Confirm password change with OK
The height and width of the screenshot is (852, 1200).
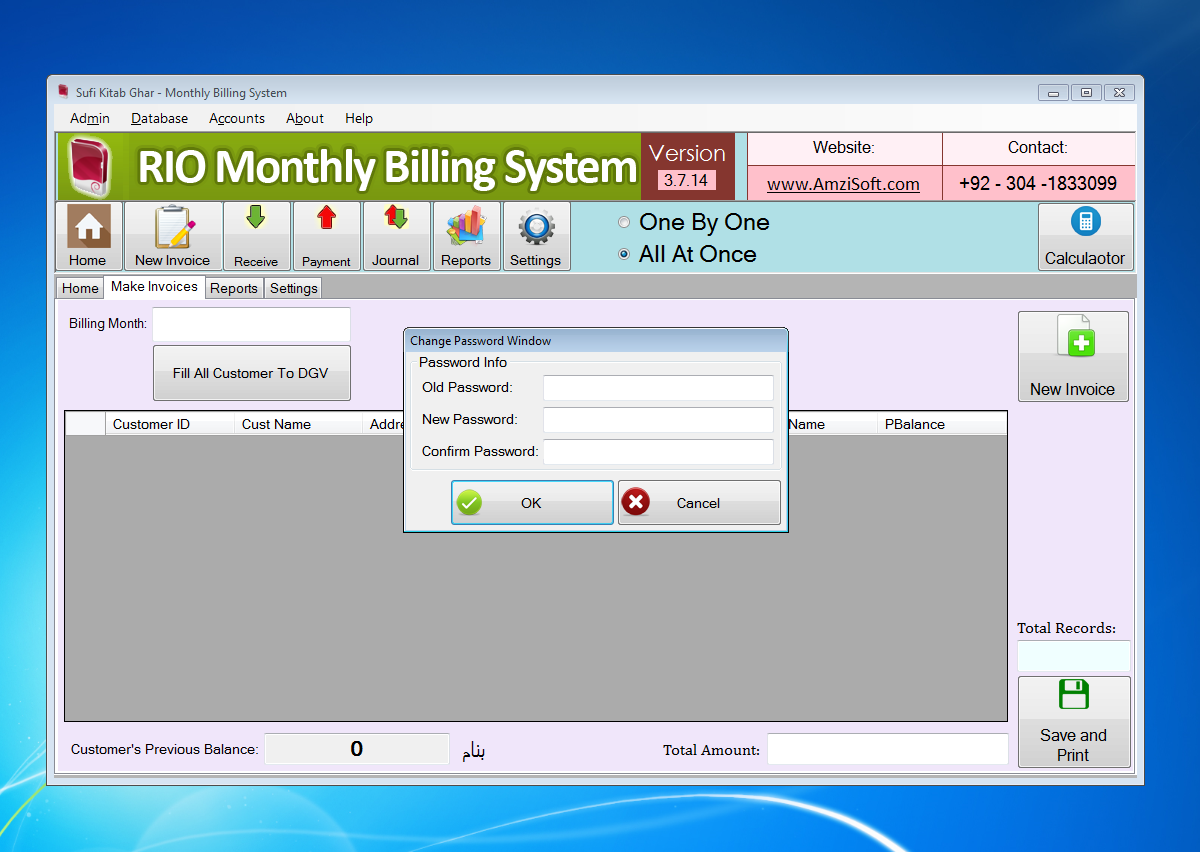531,502
